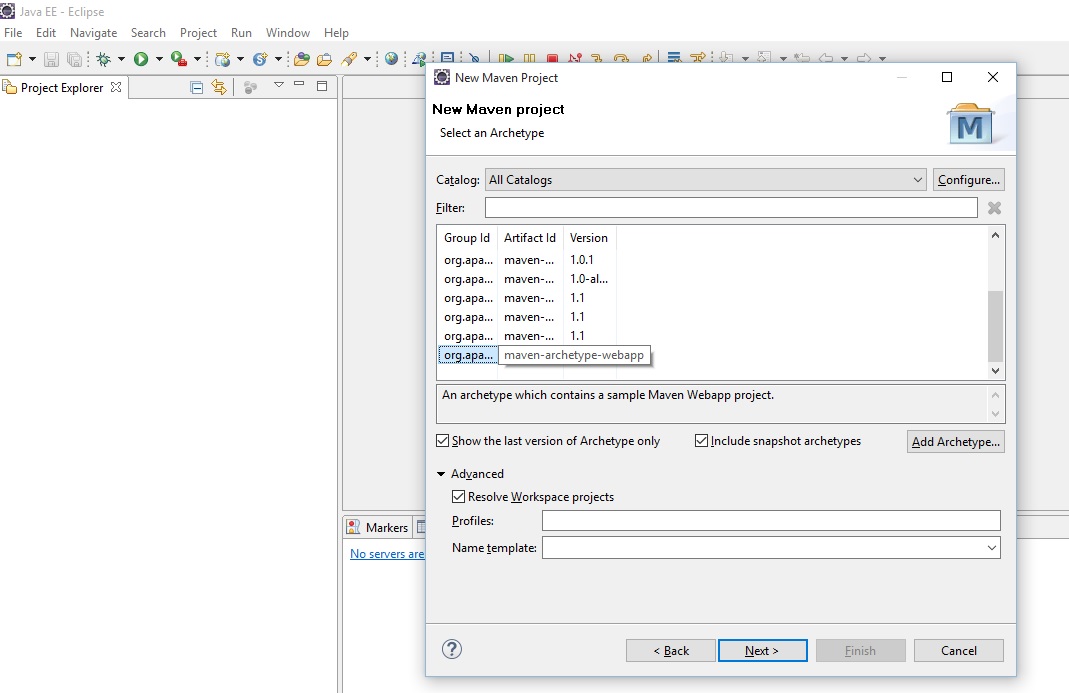Click the 'No servers are' link
This screenshot has width=1069, height=693.
[387, 554]
